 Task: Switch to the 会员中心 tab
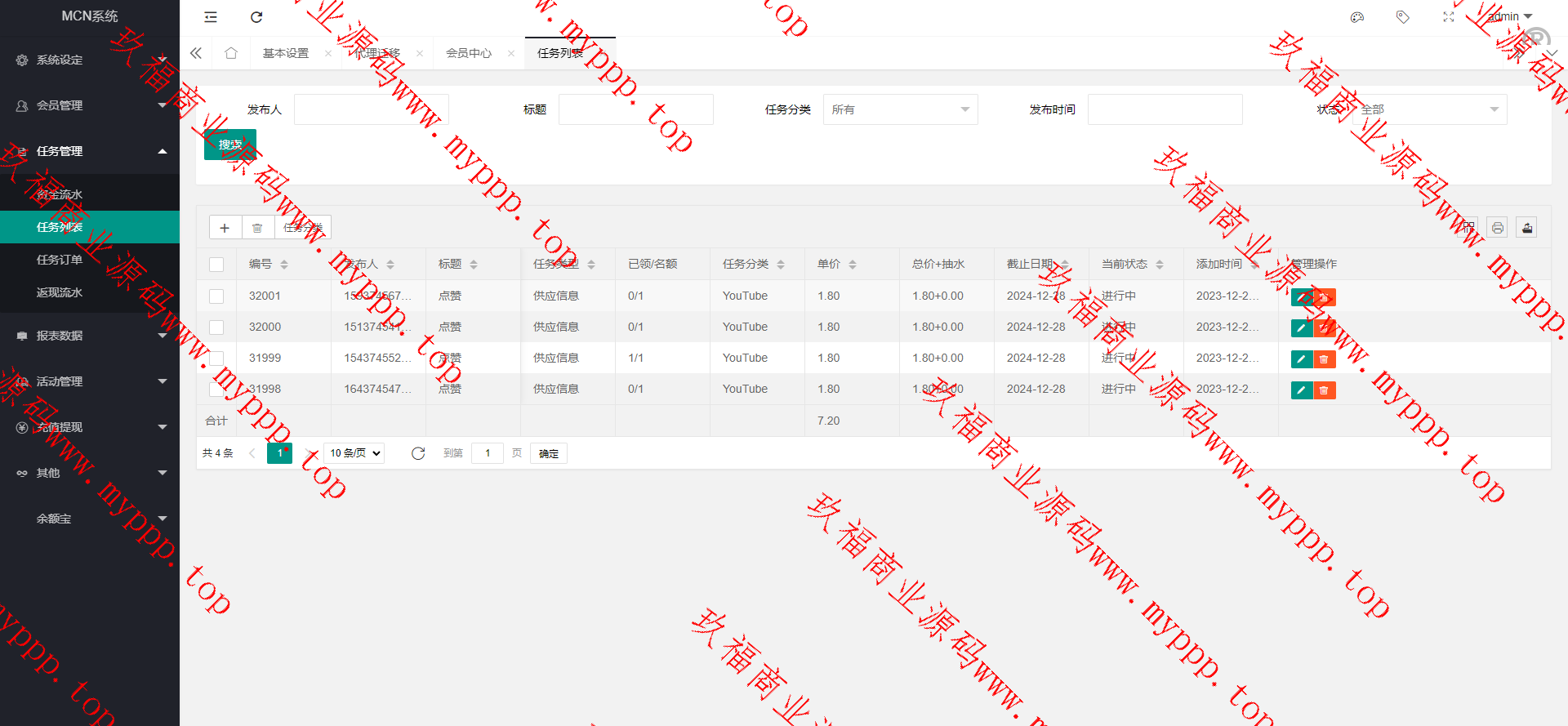click(469, 53)
